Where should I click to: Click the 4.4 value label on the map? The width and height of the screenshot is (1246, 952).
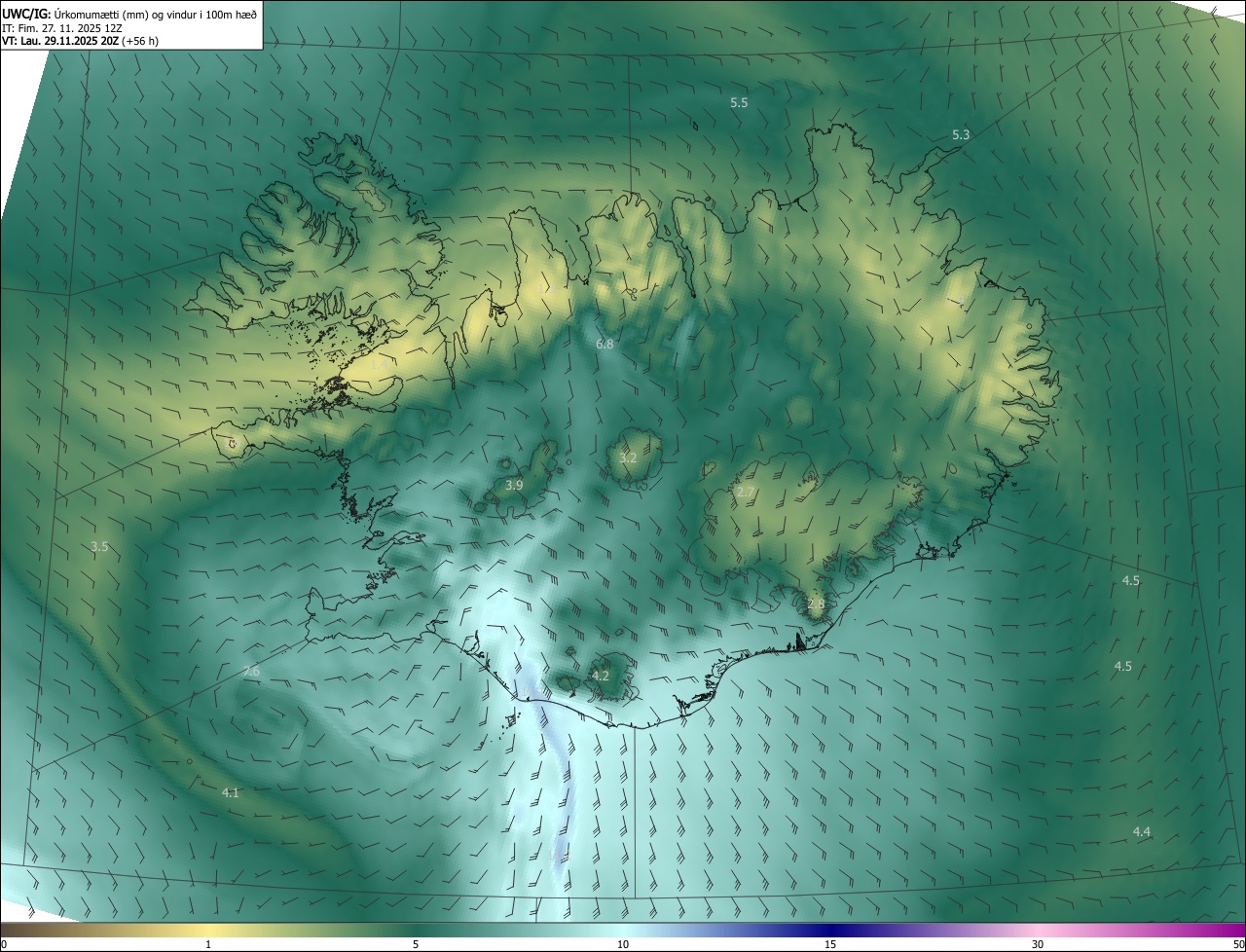coord(1142,831)
